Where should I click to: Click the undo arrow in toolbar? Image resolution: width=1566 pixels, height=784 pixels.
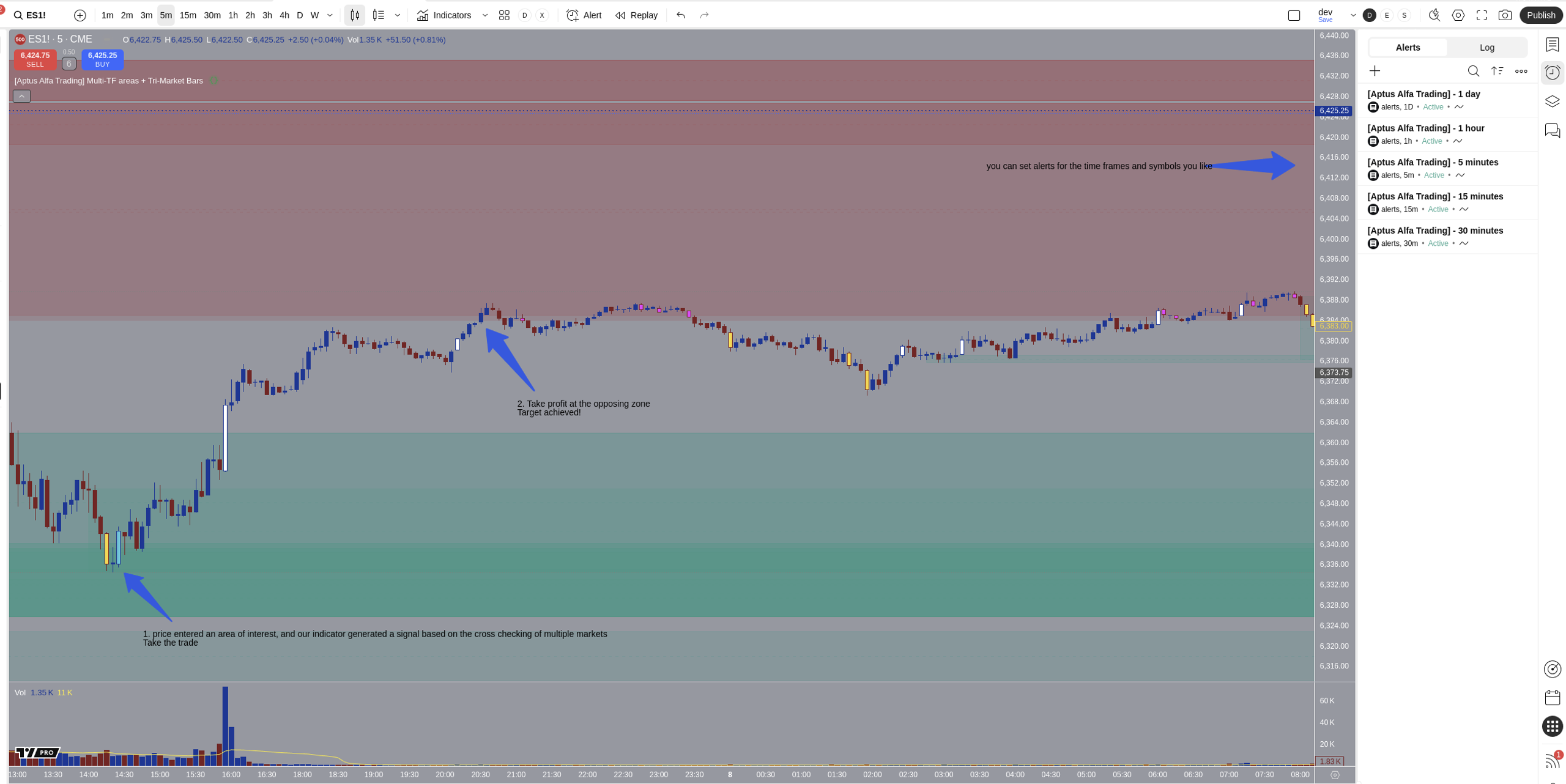coord(681,15)
